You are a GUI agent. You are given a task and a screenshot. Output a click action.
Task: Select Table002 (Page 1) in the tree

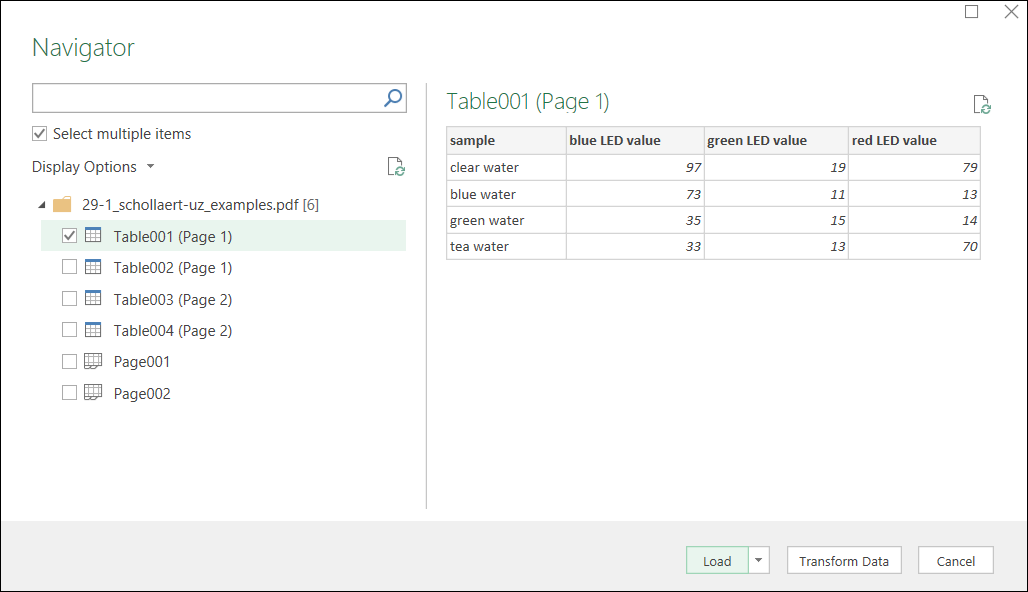172,268
